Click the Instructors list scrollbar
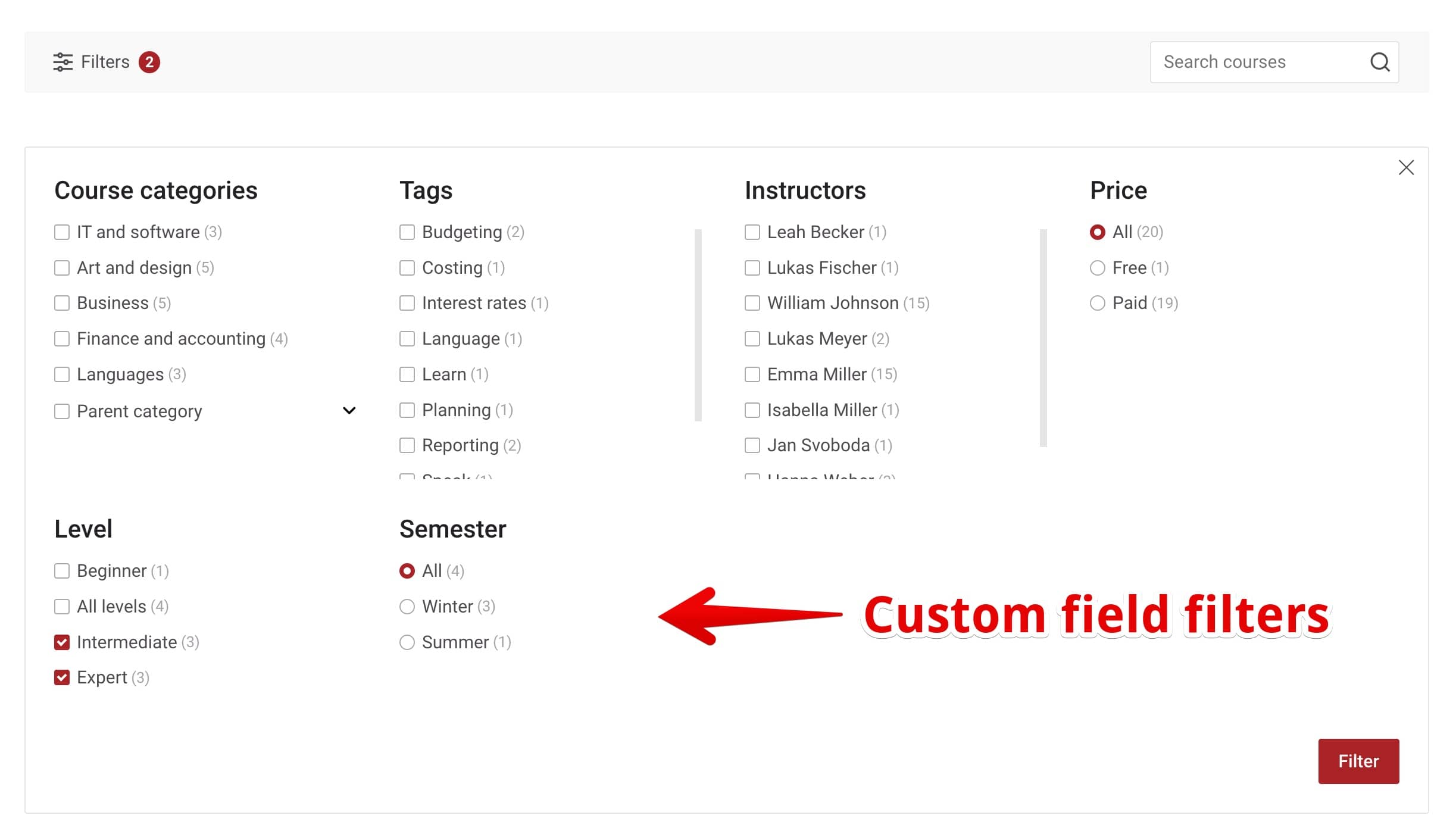 click(x=1043, y=338)
